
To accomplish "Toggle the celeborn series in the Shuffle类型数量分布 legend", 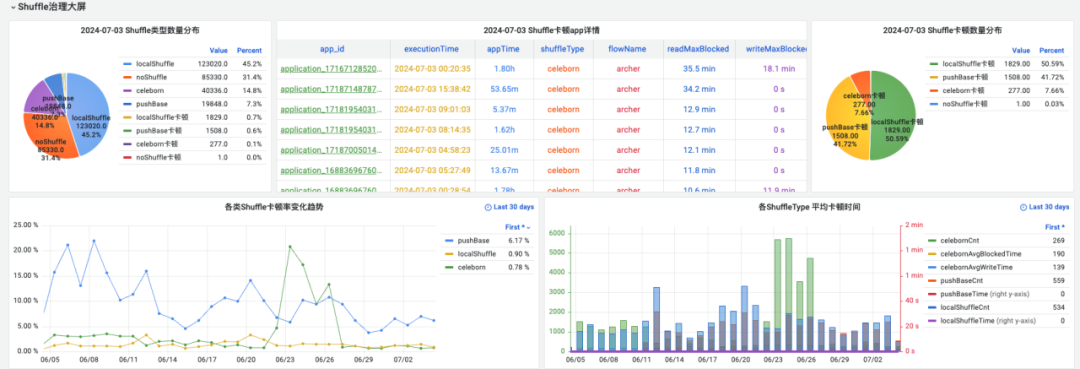I will coord(150,90).
